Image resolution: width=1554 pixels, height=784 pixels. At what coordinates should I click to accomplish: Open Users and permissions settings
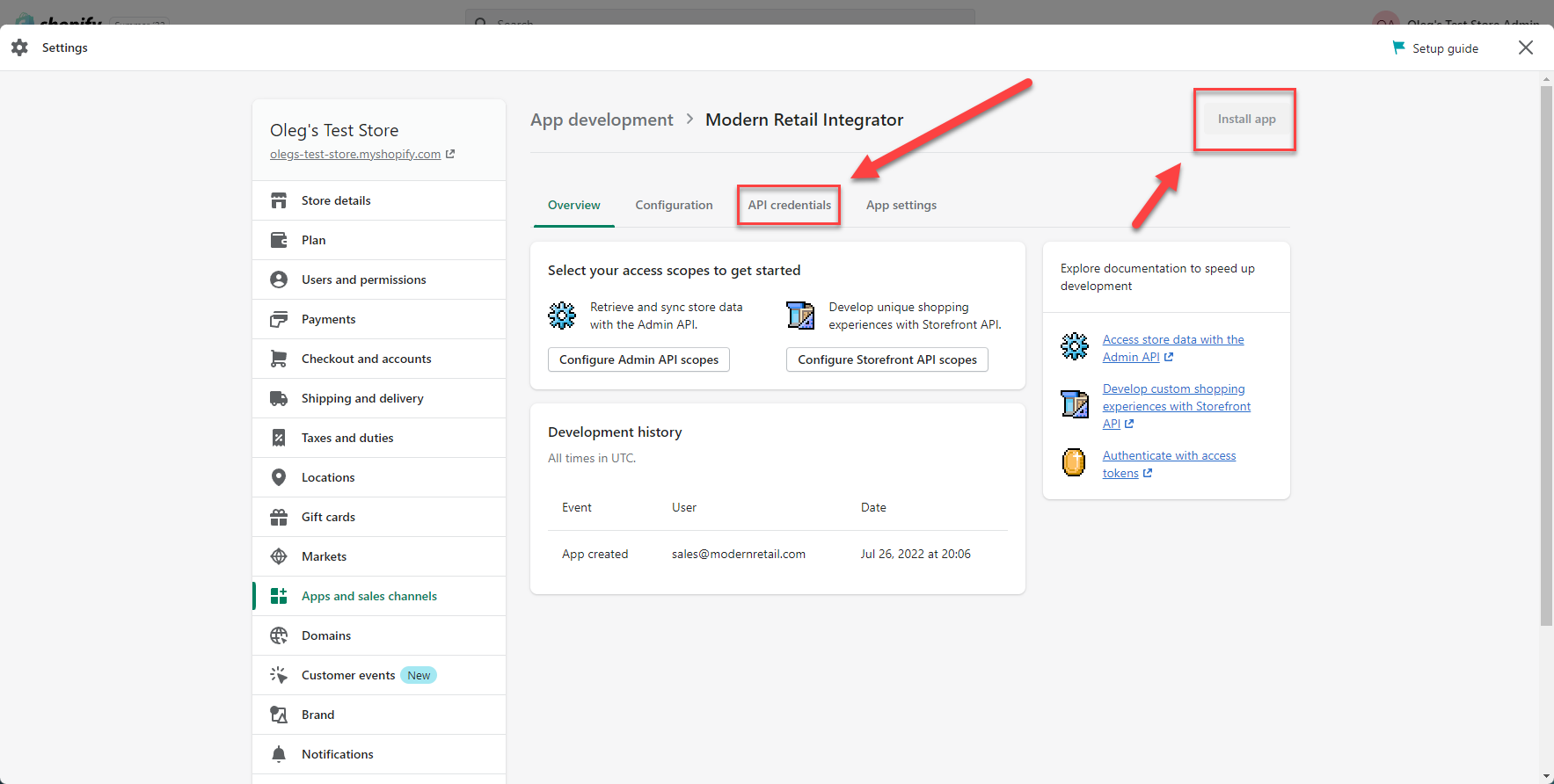[x=379, y=279]
